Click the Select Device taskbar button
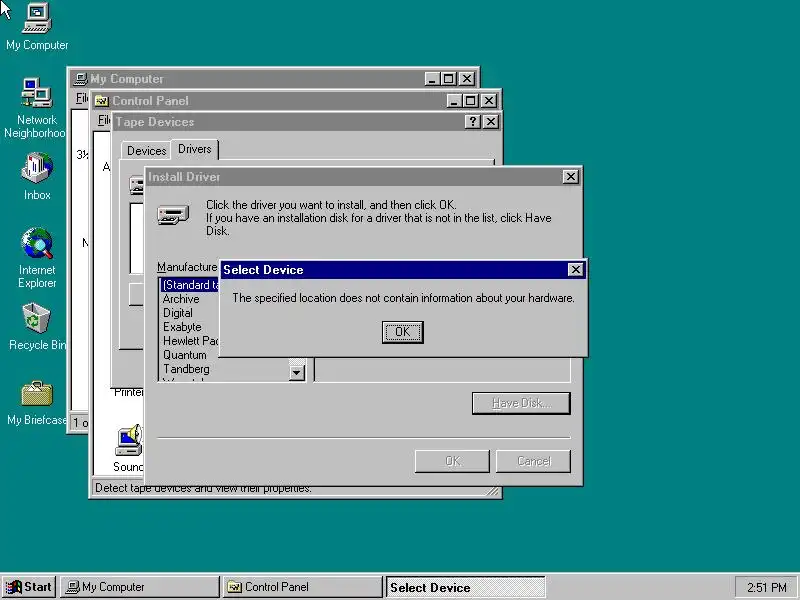Image resolution: width=800 pixels, height=600 pixels. pyautogui.click(x=465, y=587)
